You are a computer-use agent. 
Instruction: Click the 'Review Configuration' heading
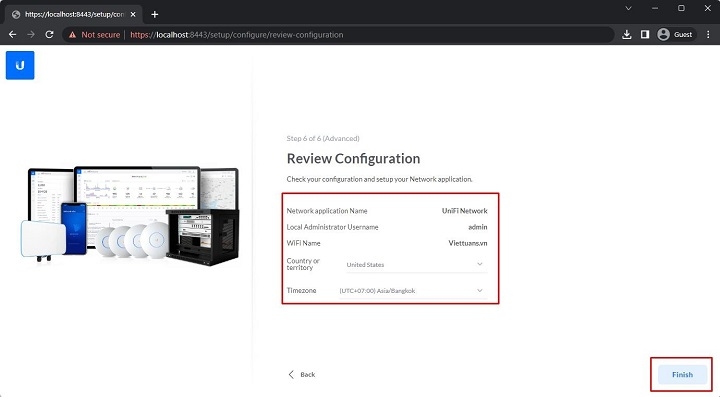[x=353, y=158]
